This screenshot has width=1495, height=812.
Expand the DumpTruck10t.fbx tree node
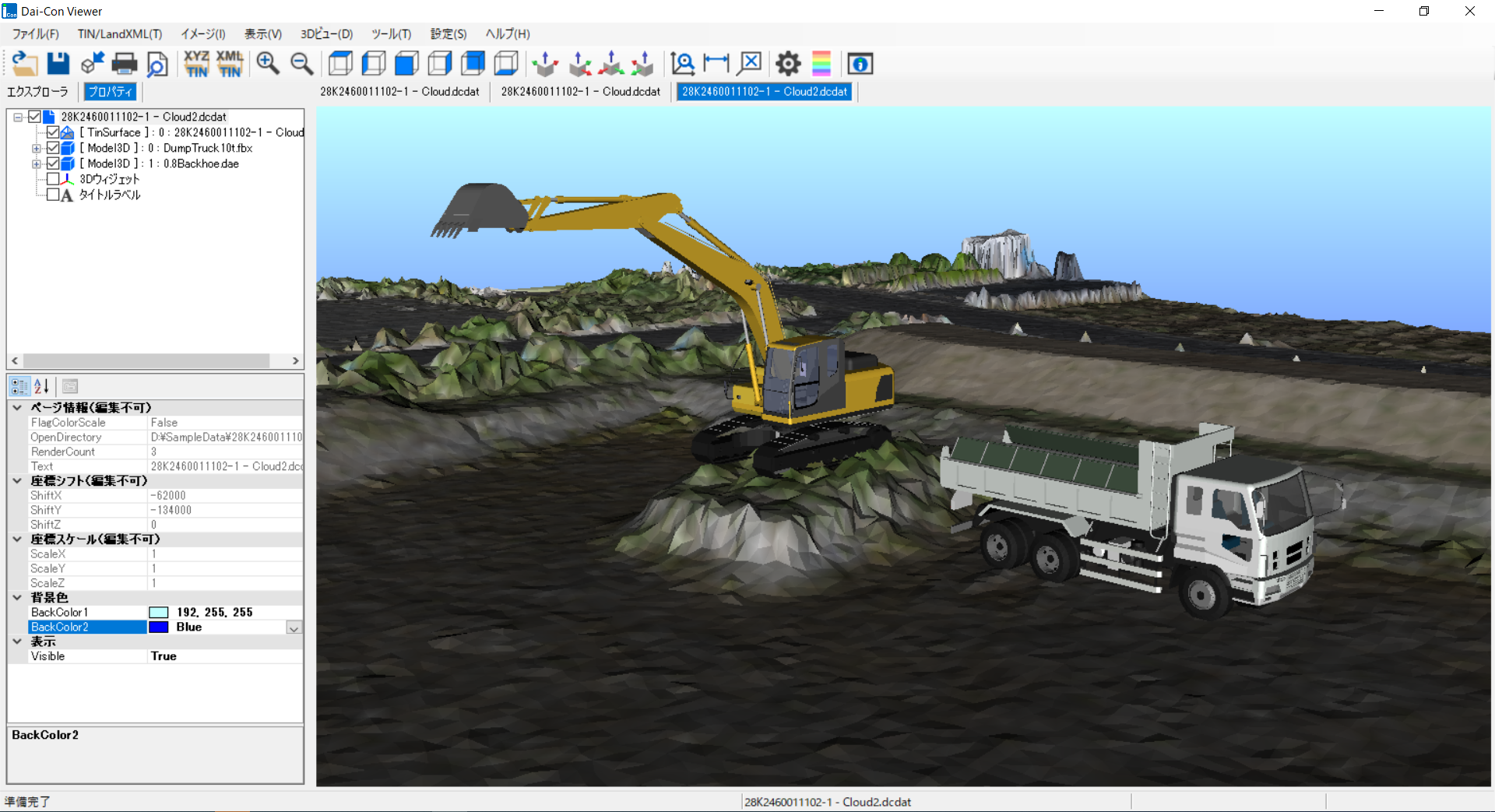pyautogui.click(x=36, y=148)
